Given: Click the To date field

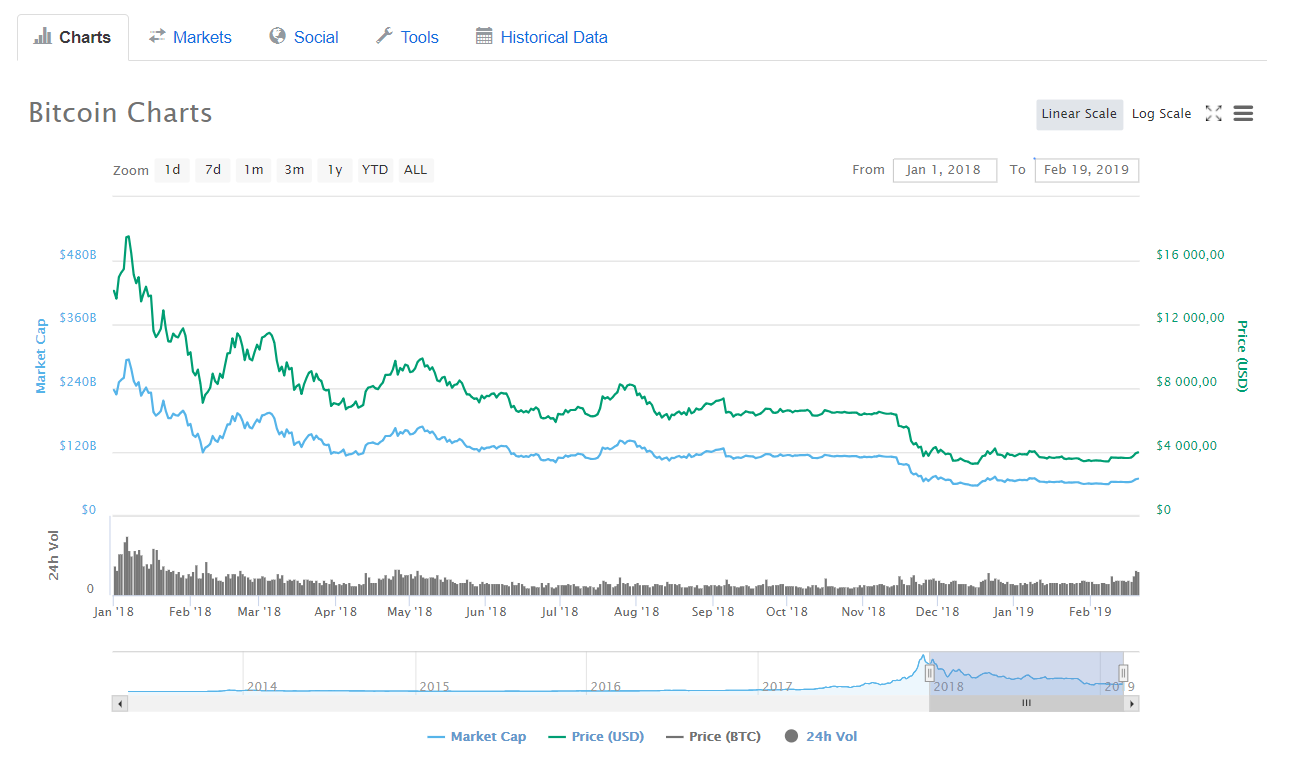Looking at the screenshot, I should click(x=1086, y=170).
